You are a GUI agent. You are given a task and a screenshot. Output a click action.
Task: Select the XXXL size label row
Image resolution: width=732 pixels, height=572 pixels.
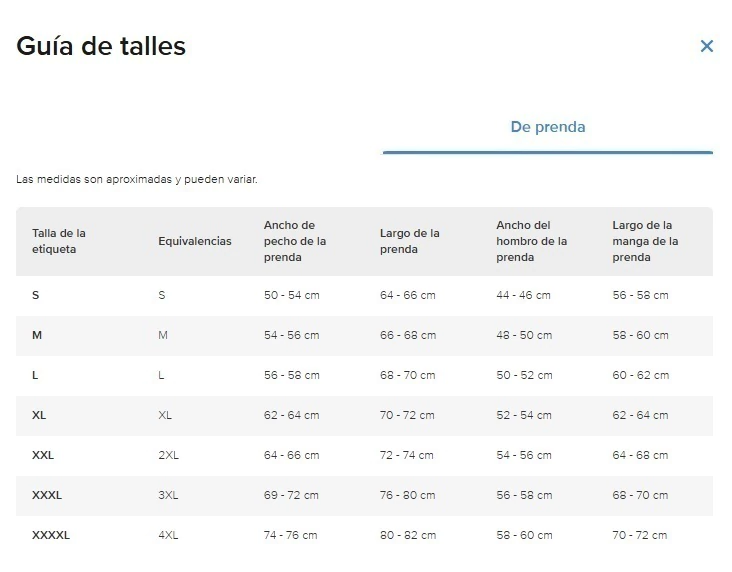(x=47, y=495)
